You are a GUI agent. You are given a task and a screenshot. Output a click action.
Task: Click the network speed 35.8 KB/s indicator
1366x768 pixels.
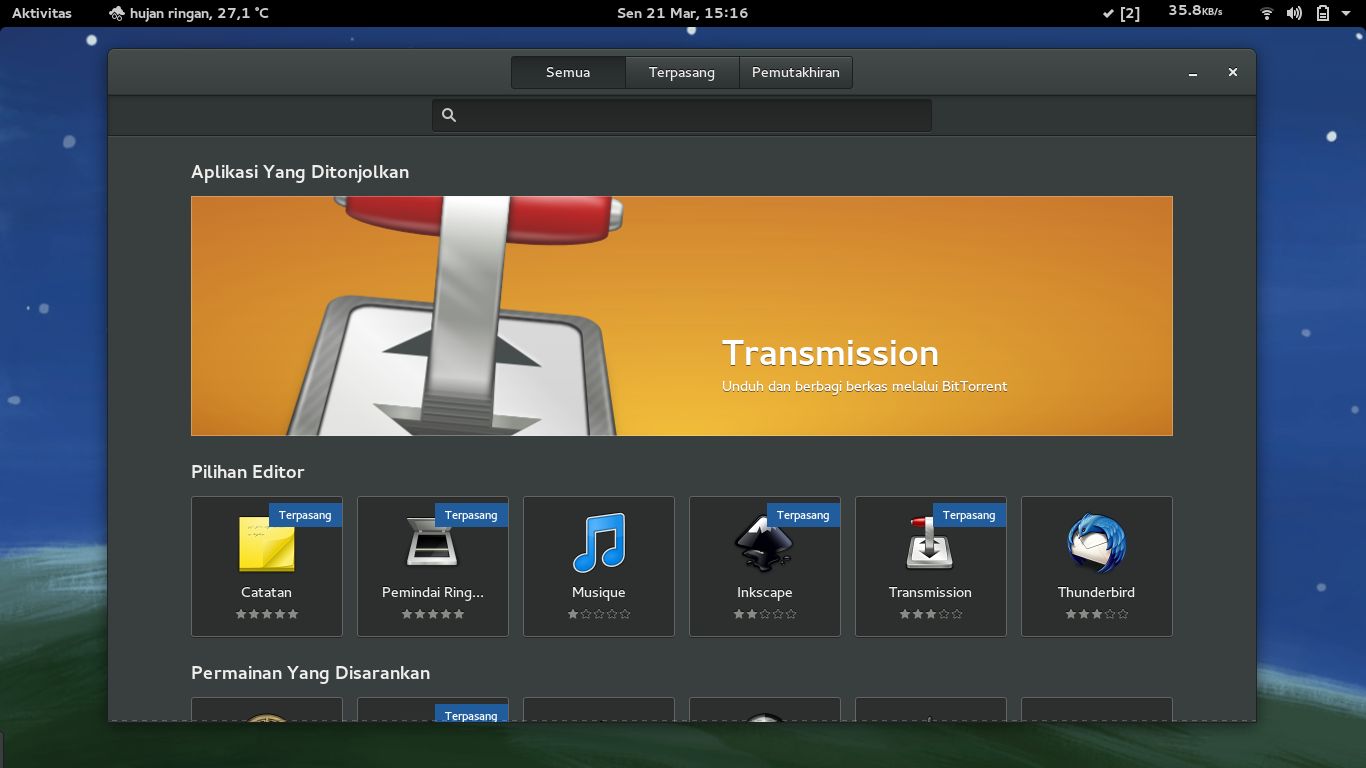pos(1195,11)
